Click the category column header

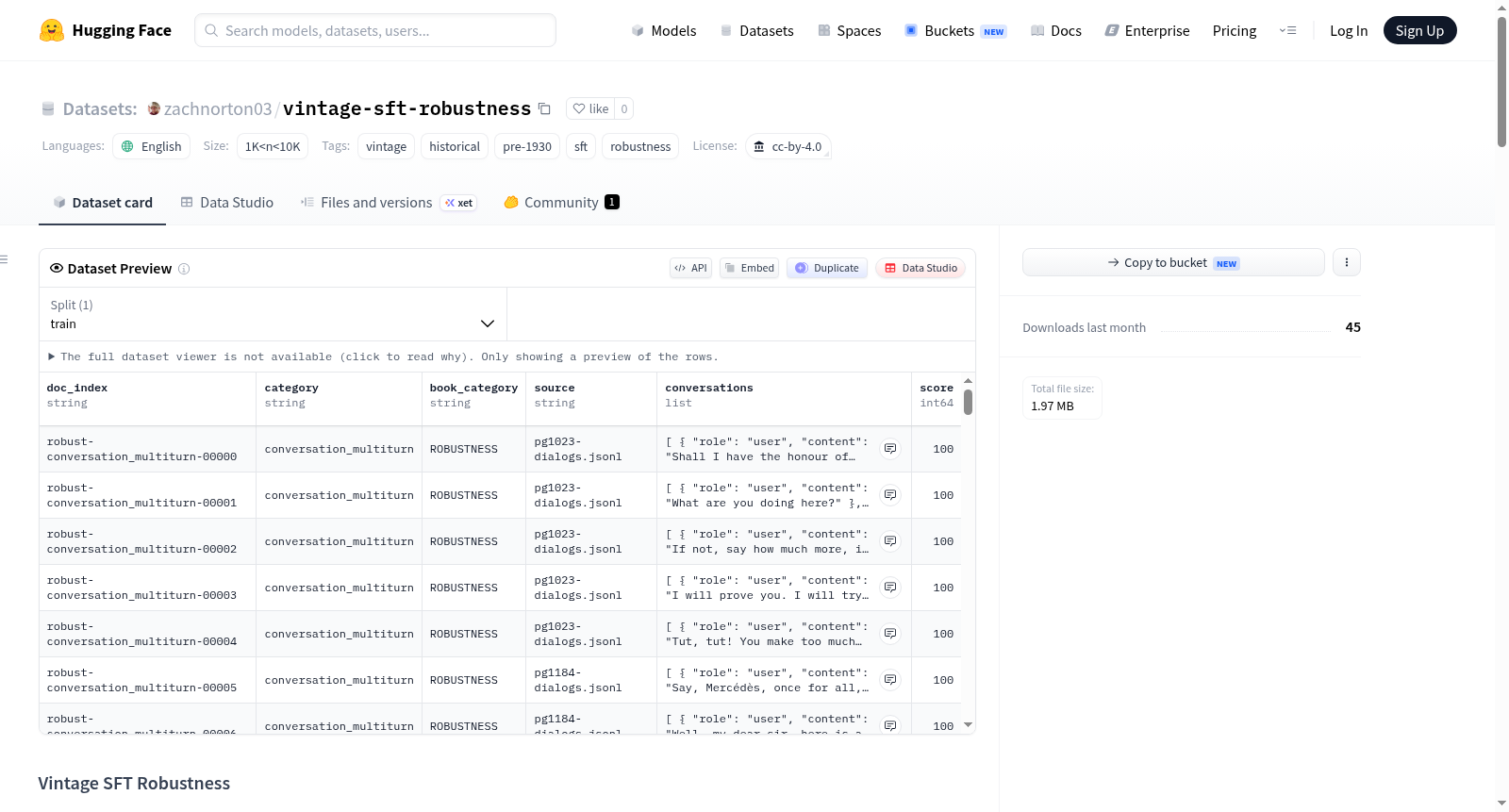[x=339, y=396]
